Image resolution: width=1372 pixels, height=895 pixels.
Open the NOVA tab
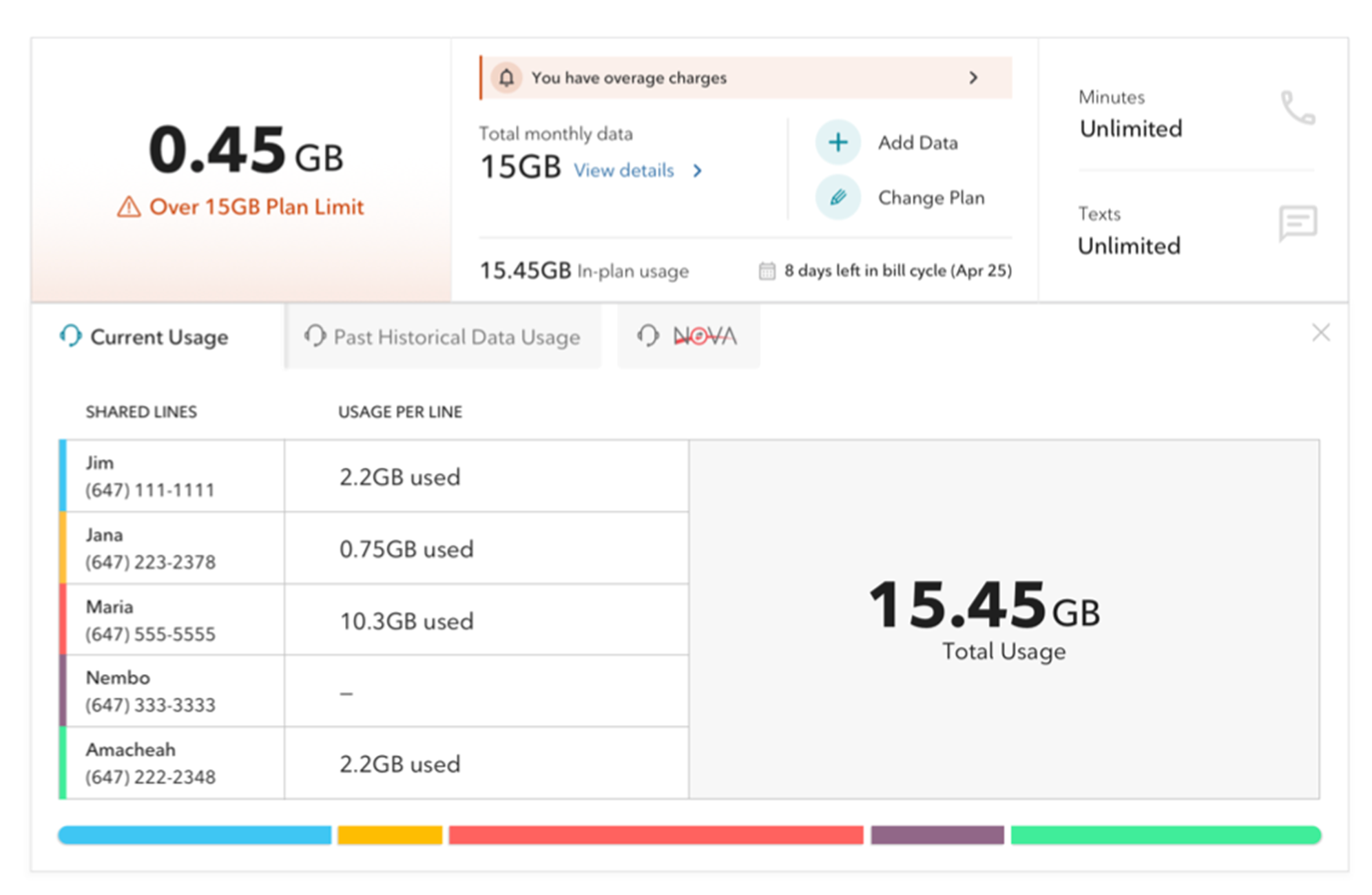point(689,336)
